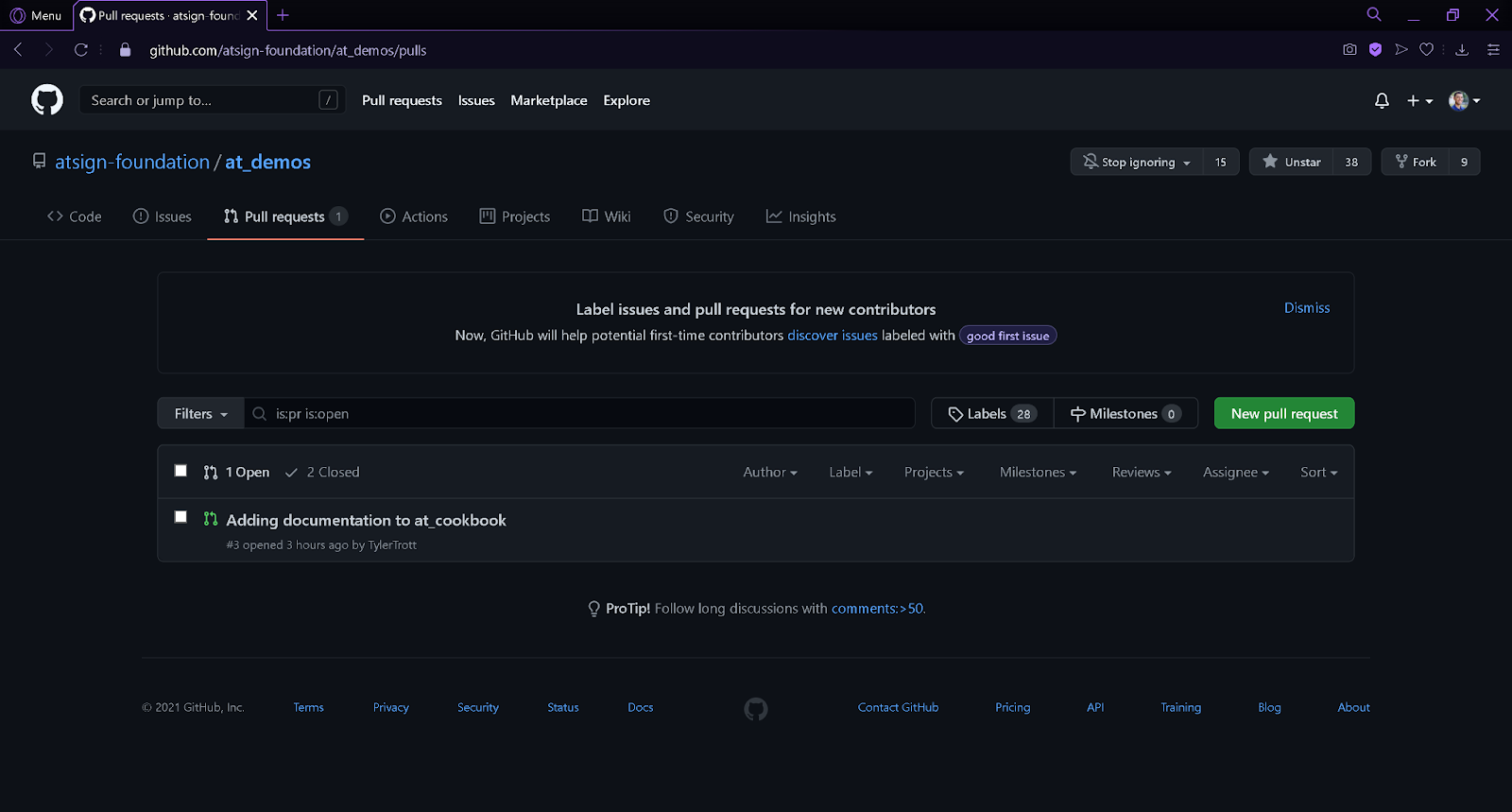Screen dimensions: 1512x812
Task: Open the Sort dropdown
Action: (x=1319, y=473)
